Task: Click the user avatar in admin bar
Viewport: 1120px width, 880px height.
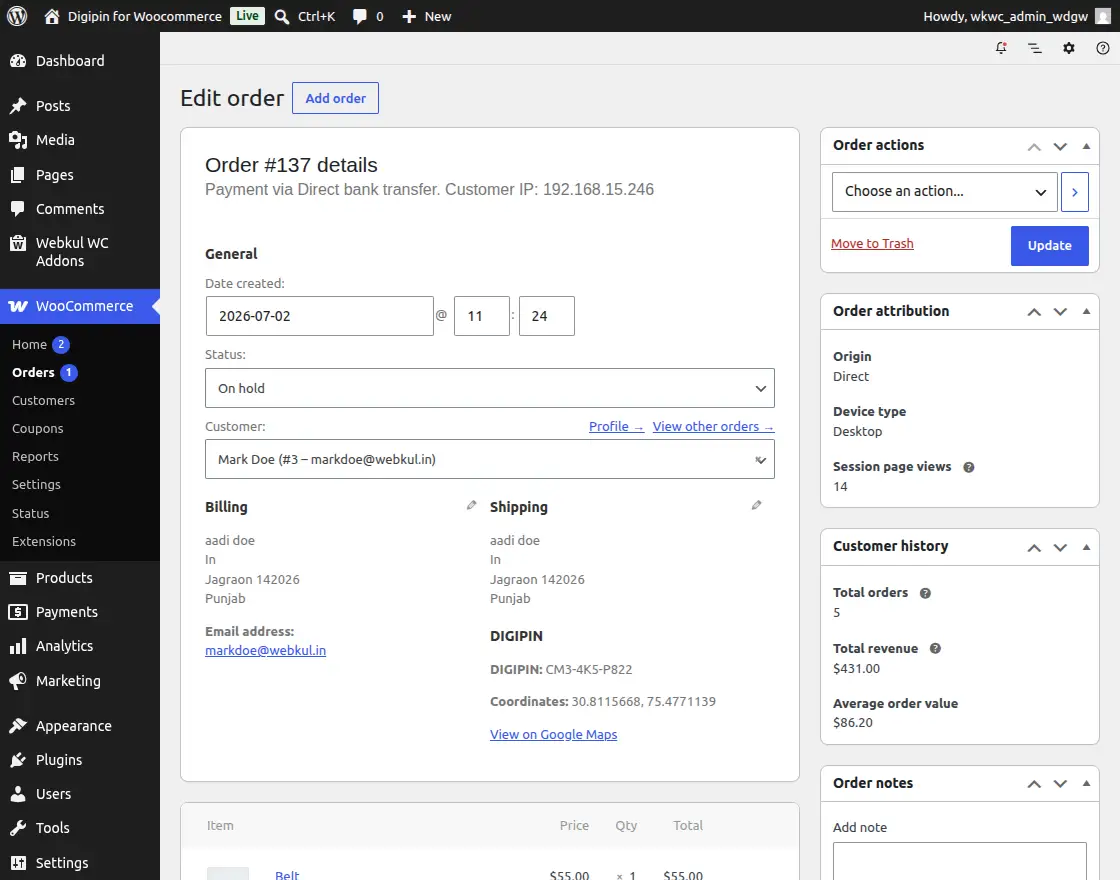Action: coord(1104,16)
